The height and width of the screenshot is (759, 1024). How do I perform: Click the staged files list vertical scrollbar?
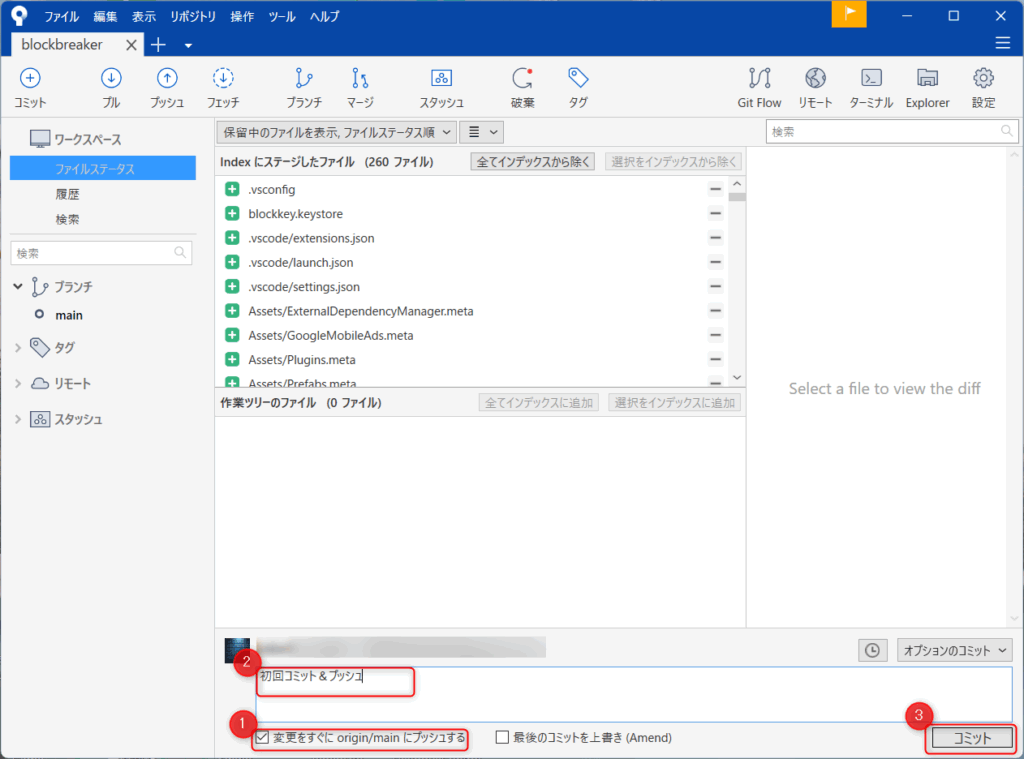click(x=737, y=280)
